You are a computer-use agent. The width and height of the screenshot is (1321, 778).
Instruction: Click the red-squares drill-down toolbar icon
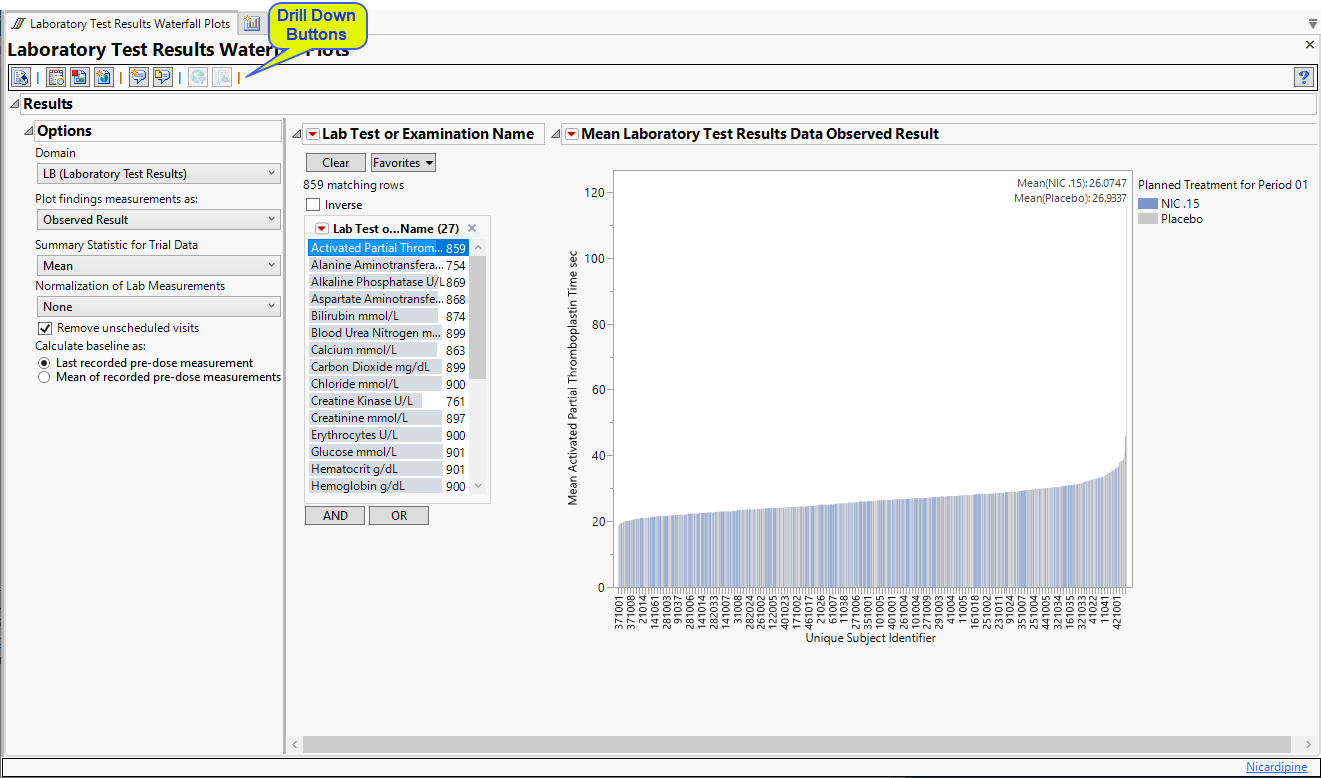[x=80, y=77]
